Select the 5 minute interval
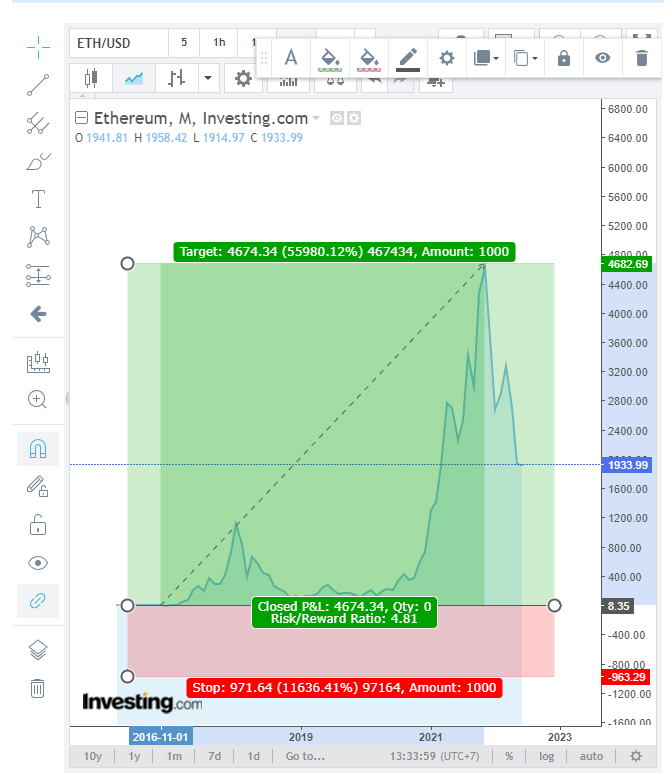The image size is (664, 774). click(184, 43)
